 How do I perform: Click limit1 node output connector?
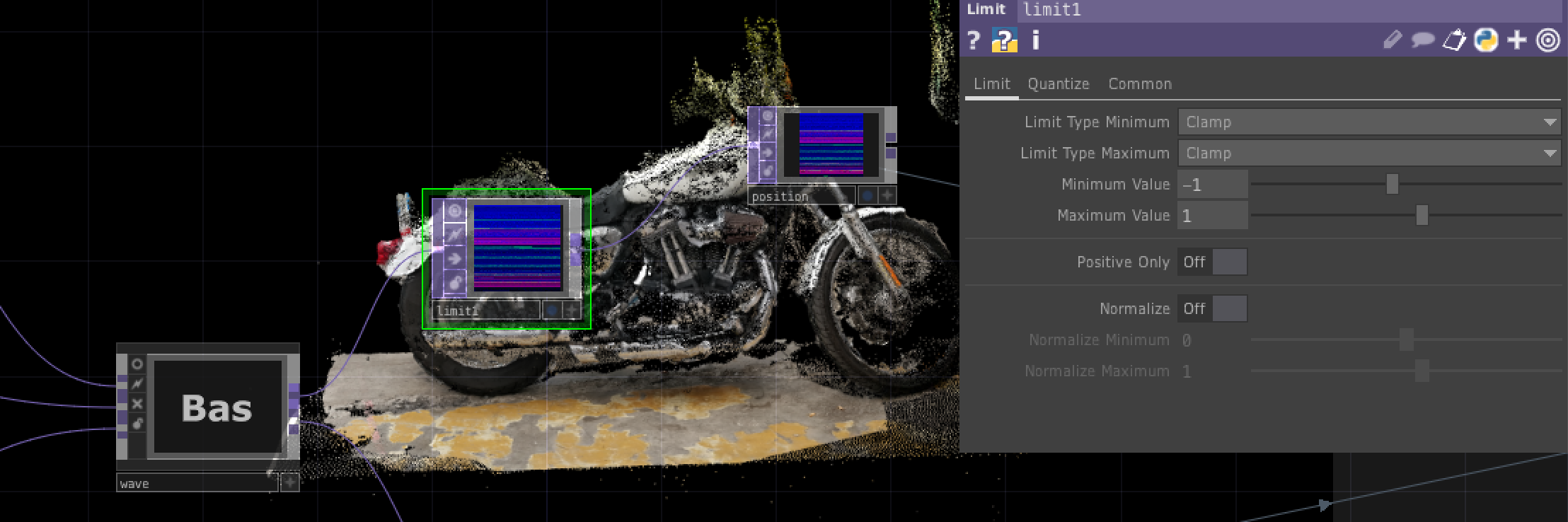tap(575, 250)
